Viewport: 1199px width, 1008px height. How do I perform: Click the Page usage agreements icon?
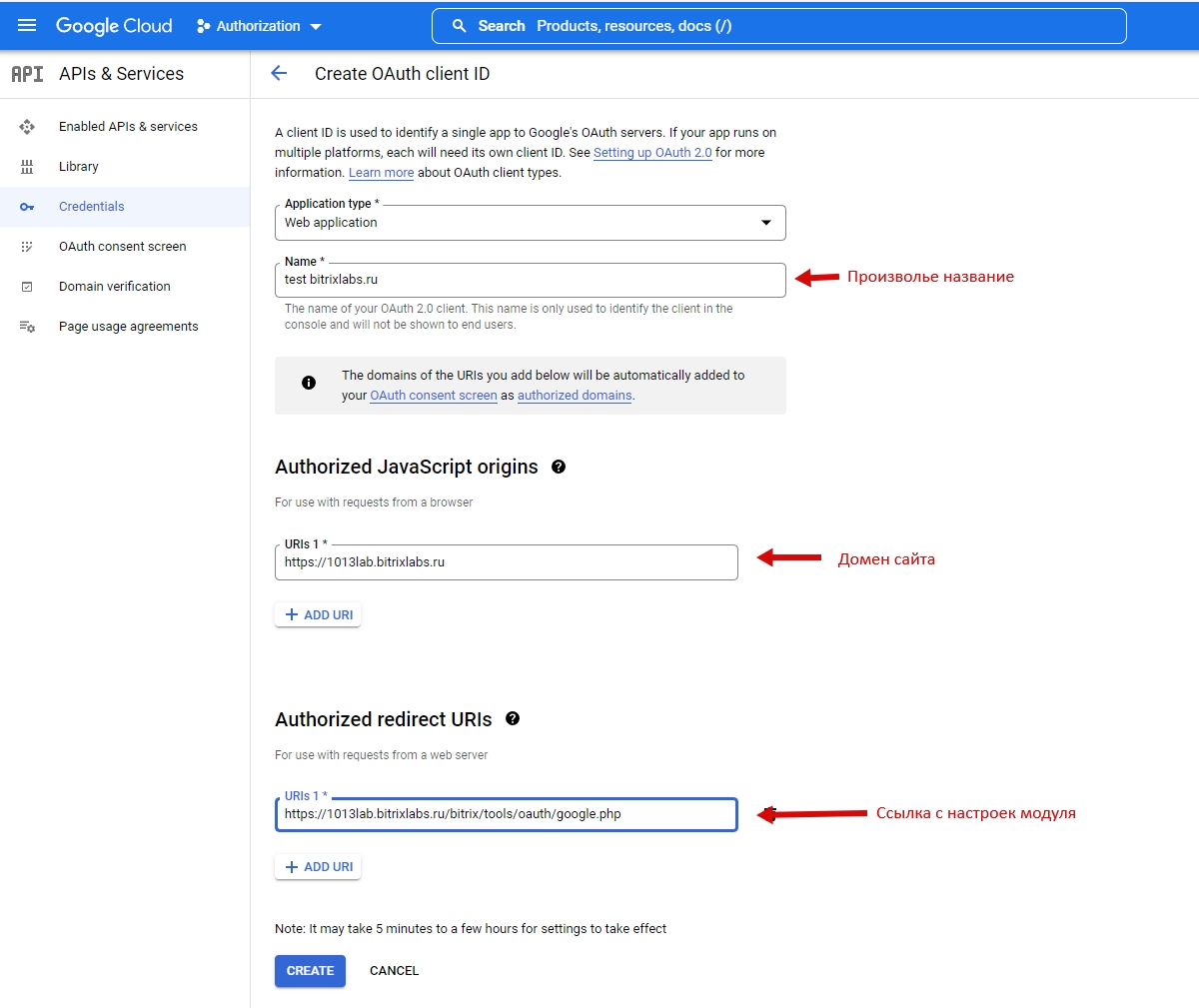pyautogui.click(x=27, y=327)
